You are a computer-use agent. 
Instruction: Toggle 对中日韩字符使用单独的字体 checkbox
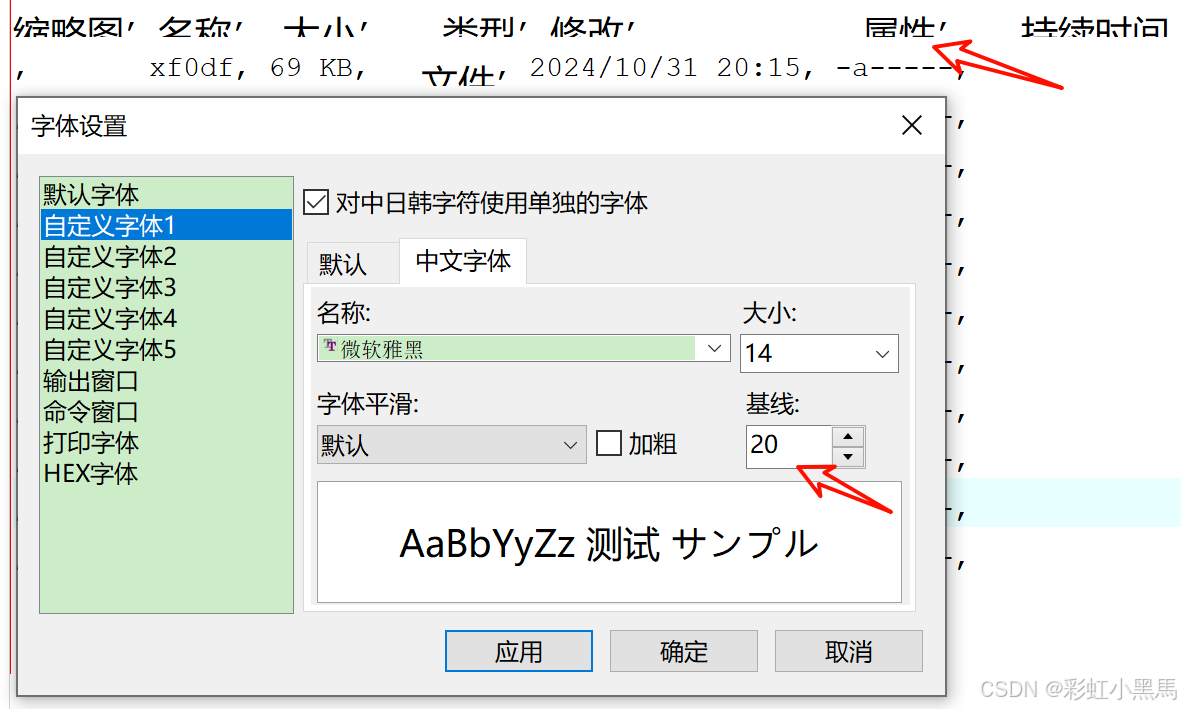click(x=316, y=202)
